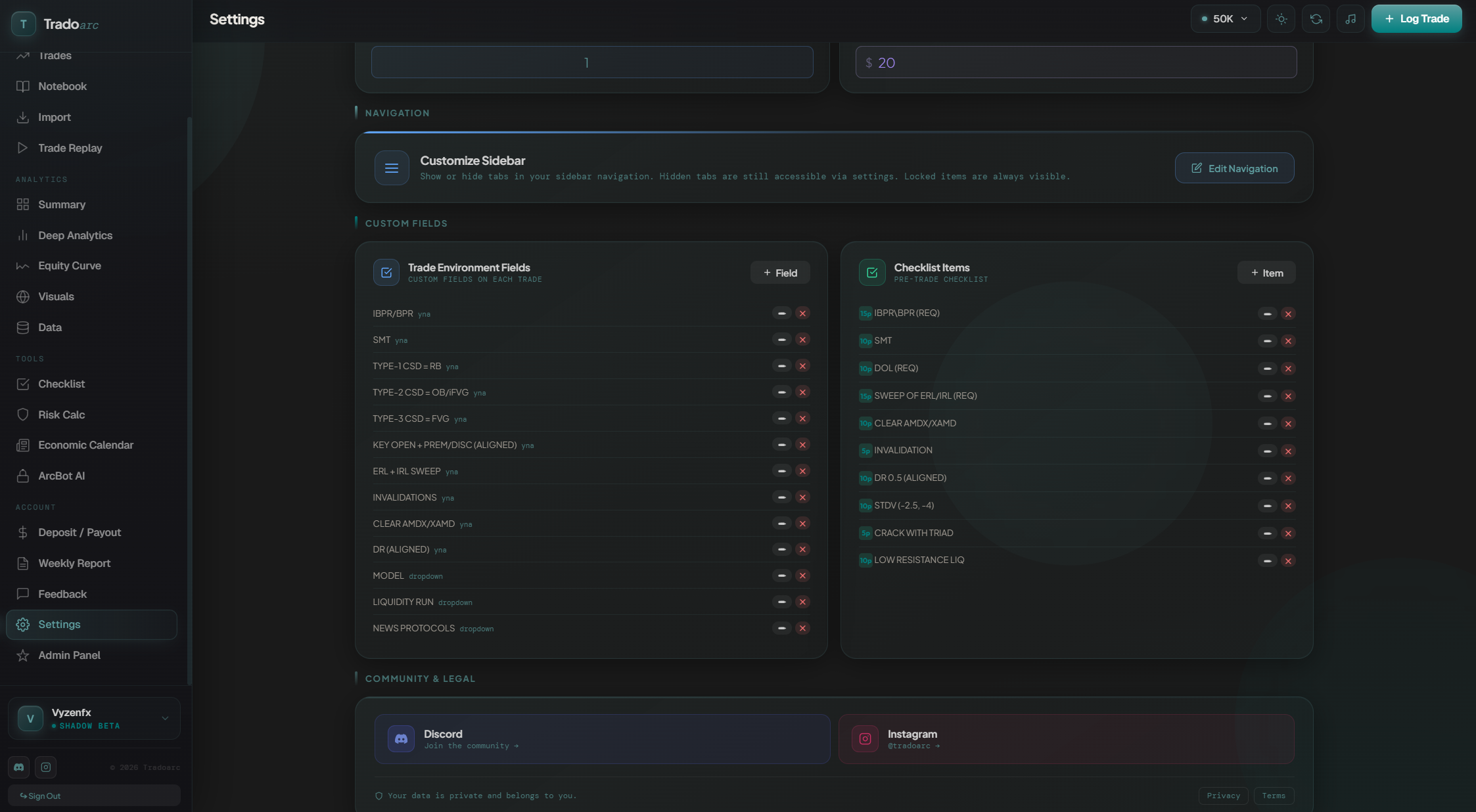This screenshot has height=812, width=1476.
Task: Click the Trade Environment Fields header icon
Action: coord(386,273)
